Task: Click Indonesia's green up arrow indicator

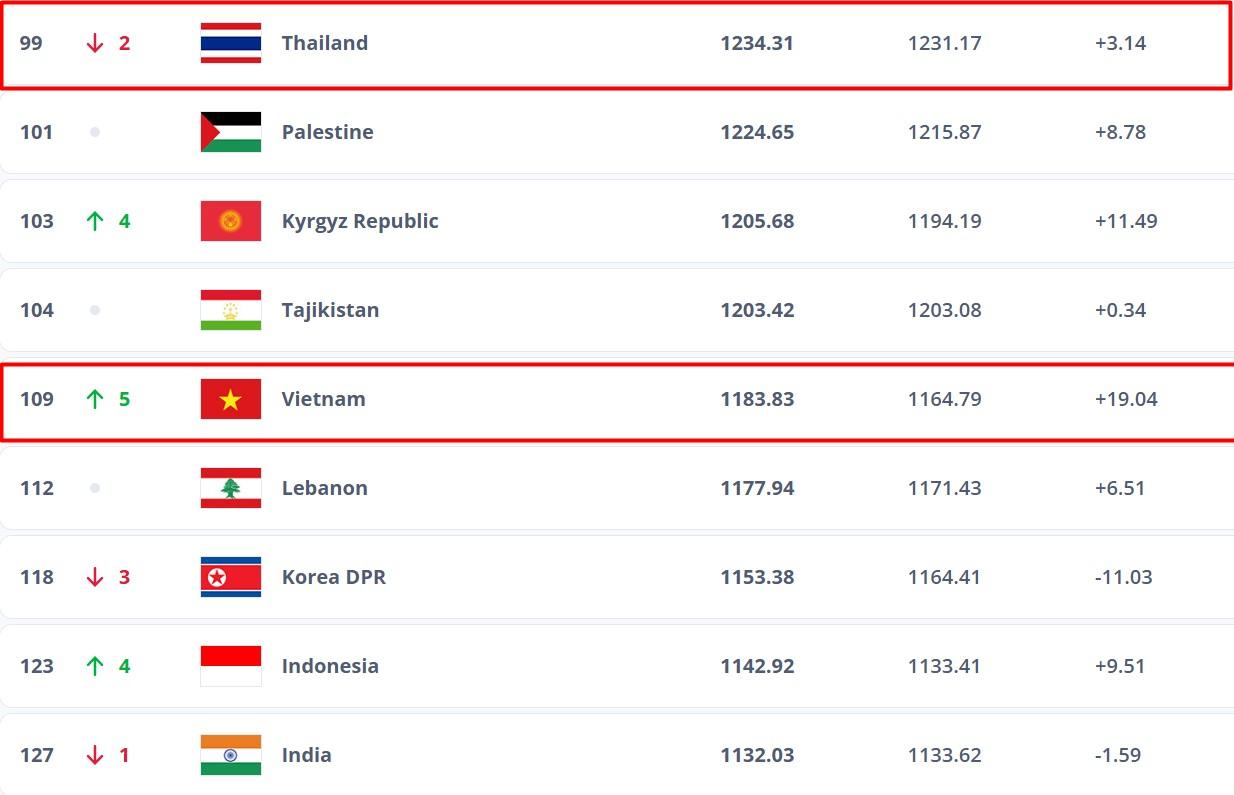Action: tap(95, 666)
